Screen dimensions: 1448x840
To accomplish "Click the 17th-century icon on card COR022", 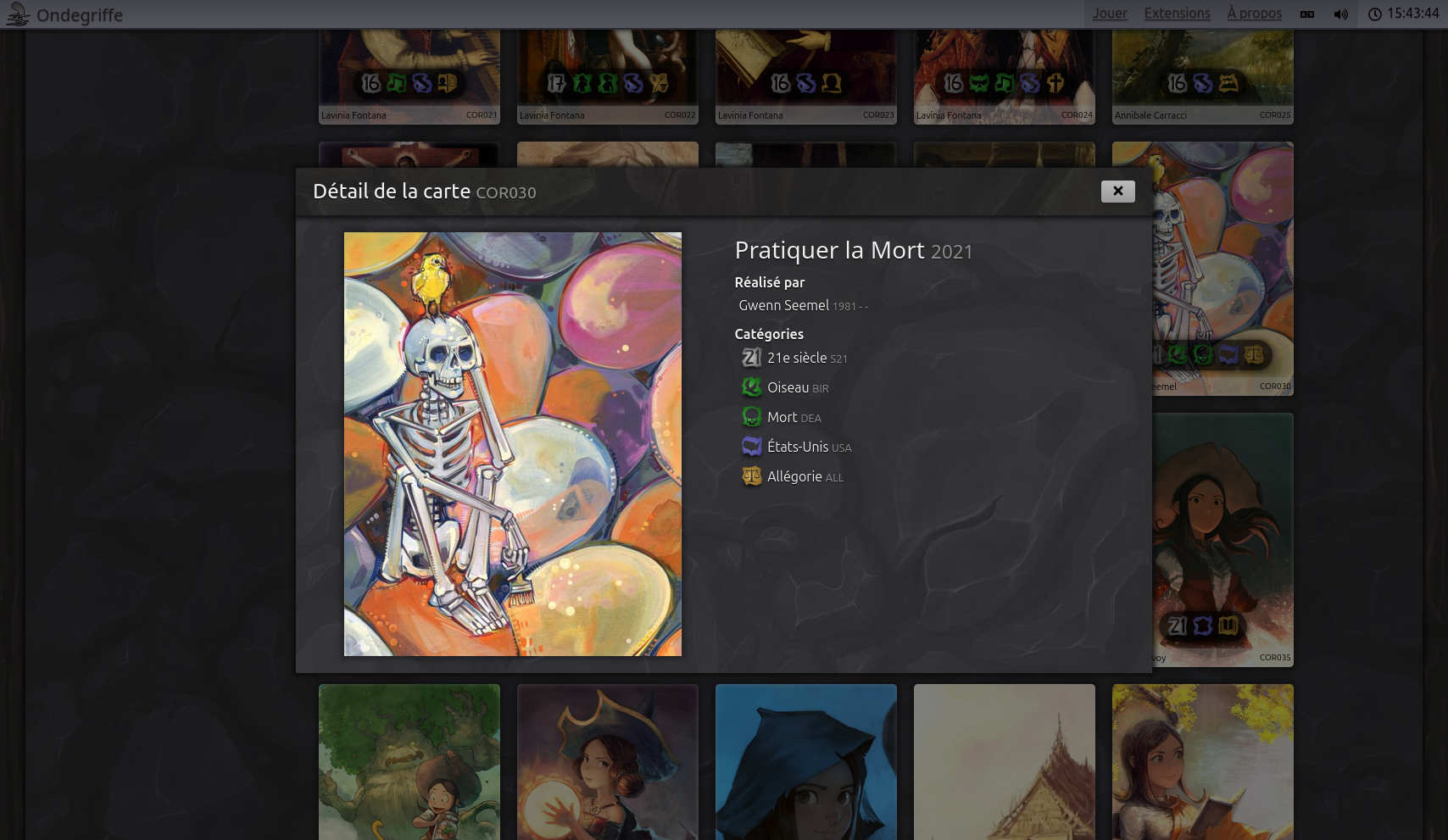I will coord(557,83).
